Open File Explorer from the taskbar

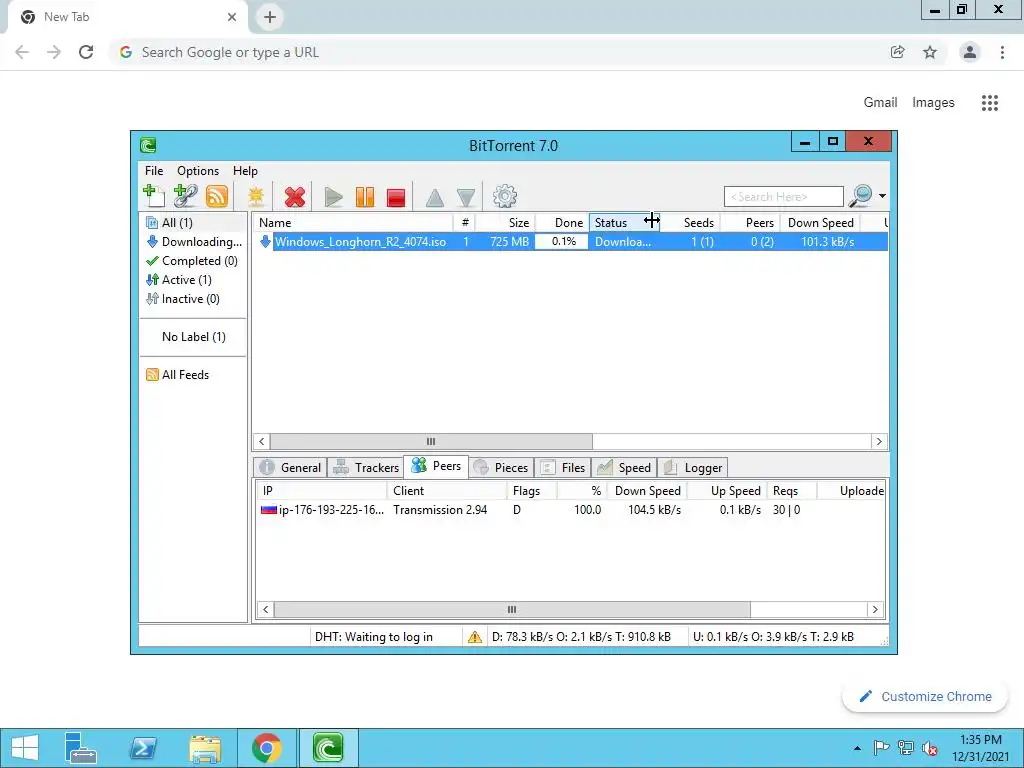(x=204, y=748)
